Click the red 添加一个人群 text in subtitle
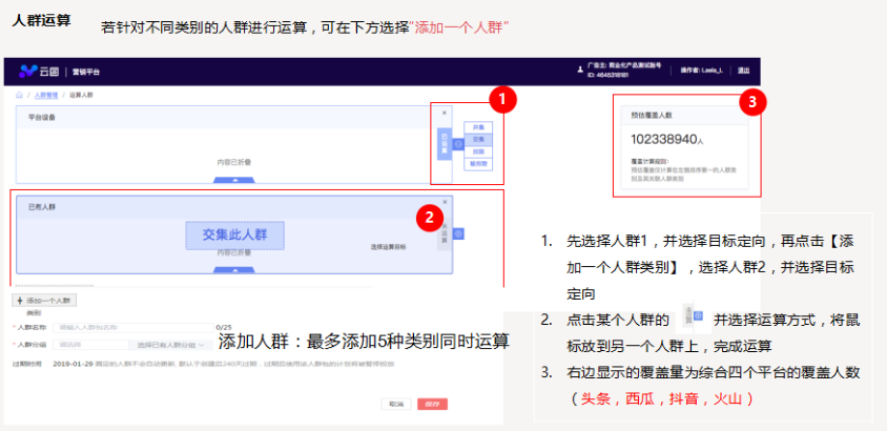 (x=459, y=28)
